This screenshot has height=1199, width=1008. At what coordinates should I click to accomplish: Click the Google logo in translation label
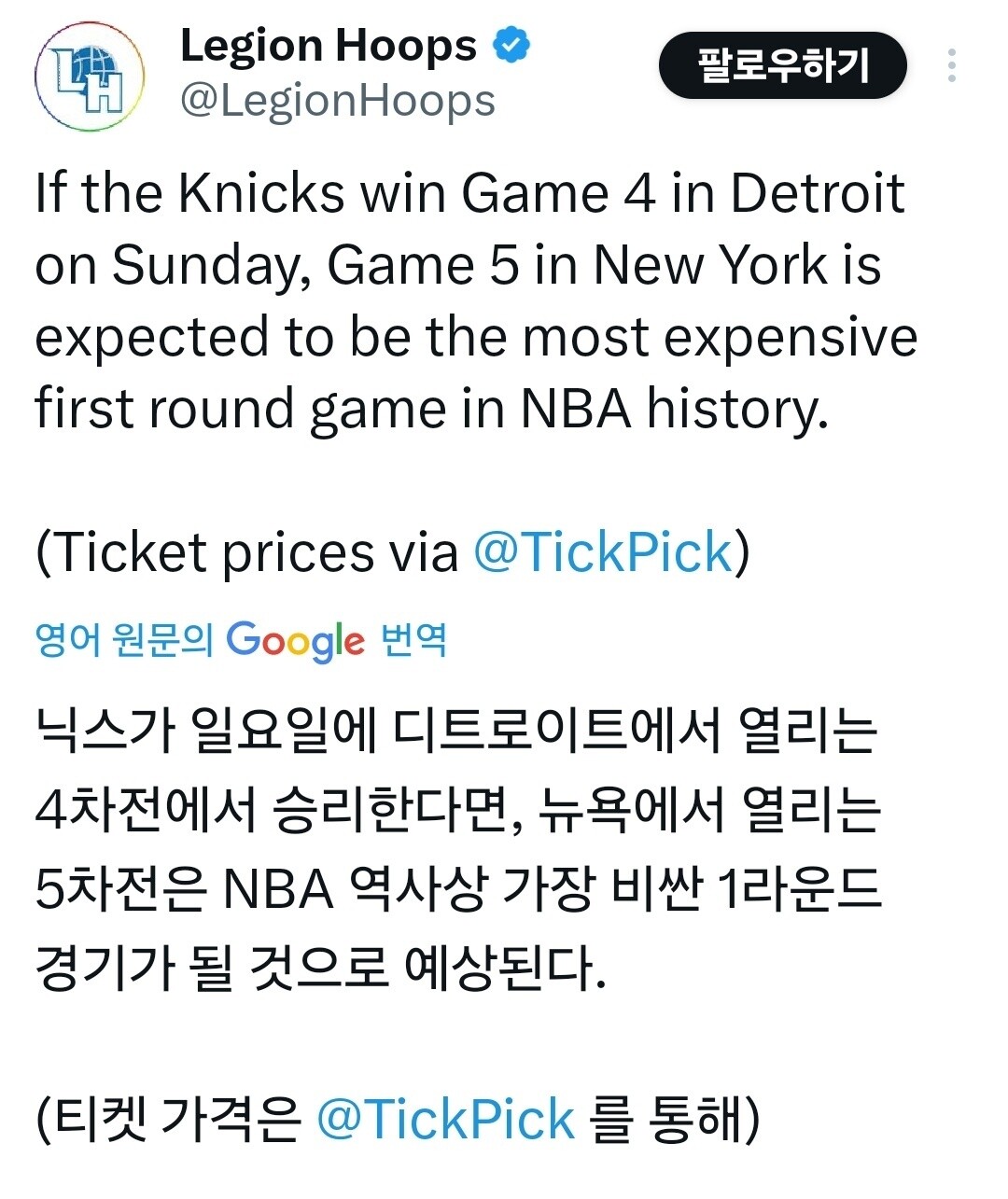295,640
